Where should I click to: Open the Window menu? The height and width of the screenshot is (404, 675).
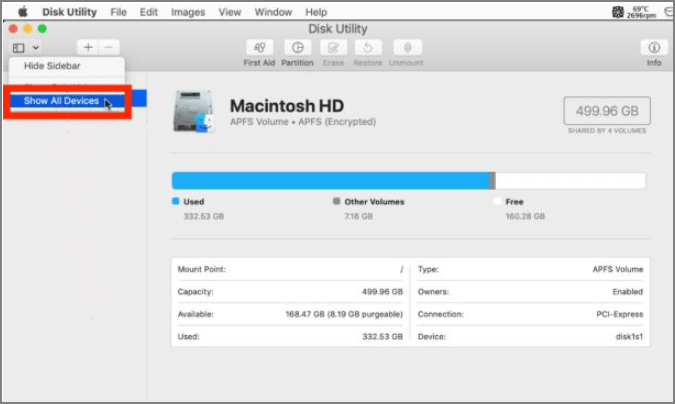tap(273, 12)
